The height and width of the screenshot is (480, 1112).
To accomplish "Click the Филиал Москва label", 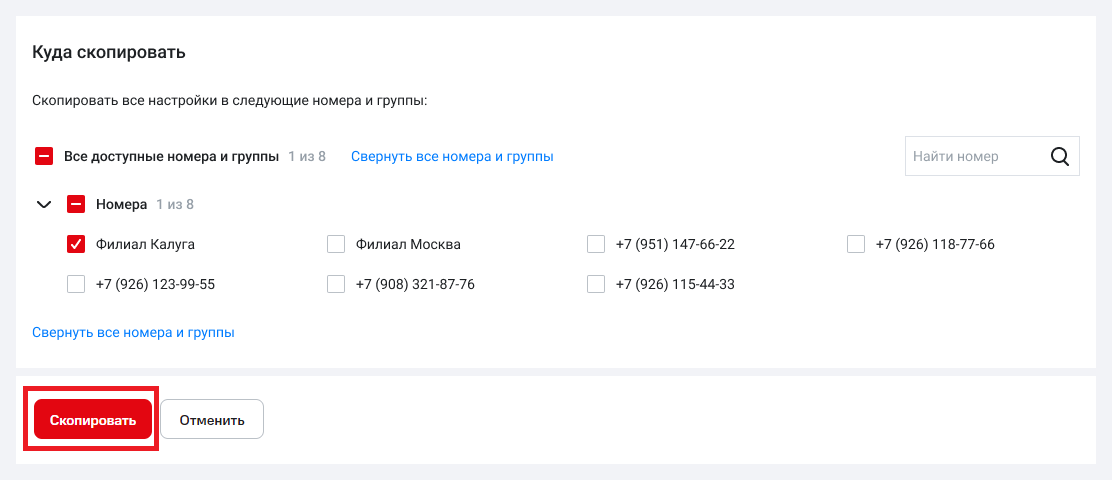I will pos(408,244).
